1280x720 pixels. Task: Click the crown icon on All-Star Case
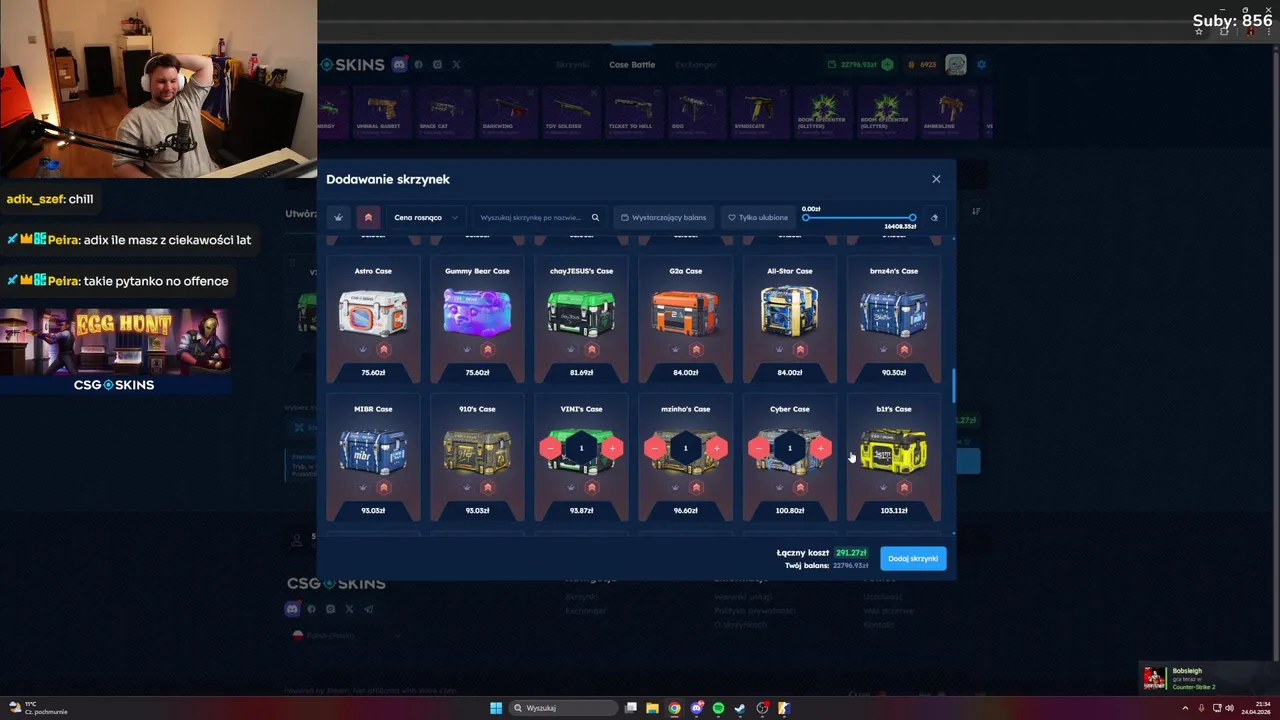click(x=779, y=349)
